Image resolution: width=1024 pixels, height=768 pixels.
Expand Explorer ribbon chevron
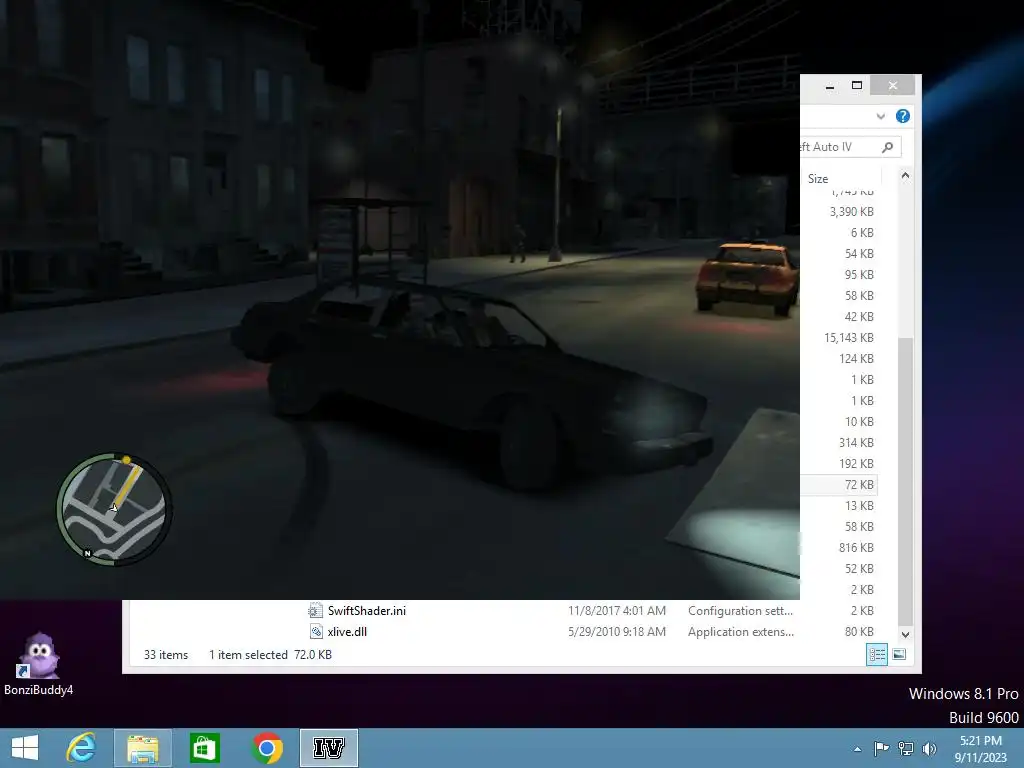[880, 116]
